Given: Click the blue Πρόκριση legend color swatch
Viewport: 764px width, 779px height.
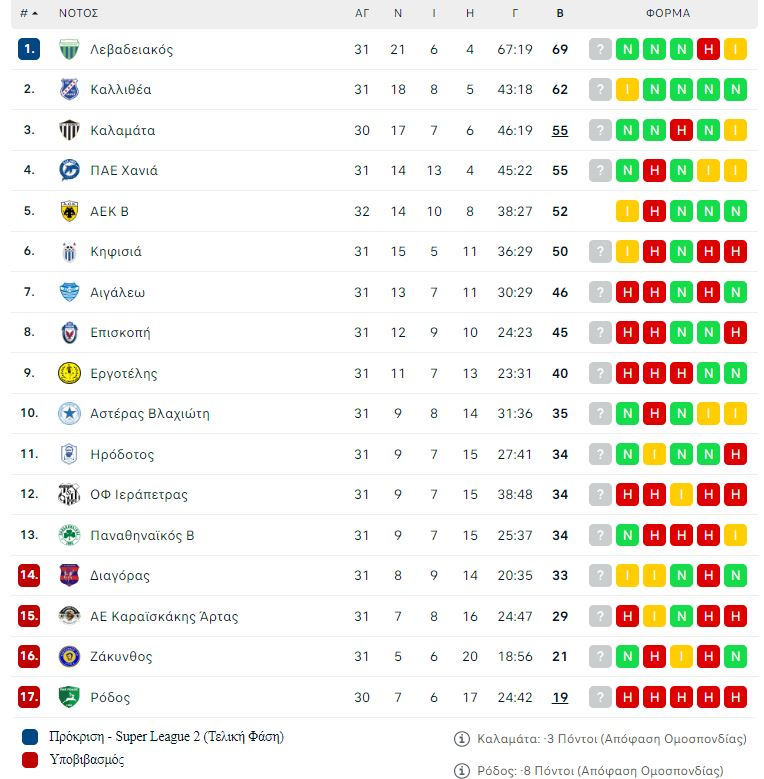Looking at the screenshot, I should pyautogui.click(x=30, y=737).
